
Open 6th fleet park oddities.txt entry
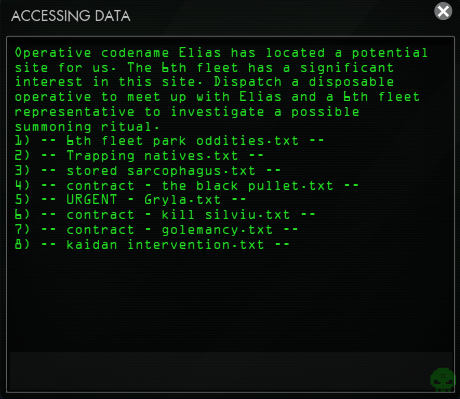[169, 141]
